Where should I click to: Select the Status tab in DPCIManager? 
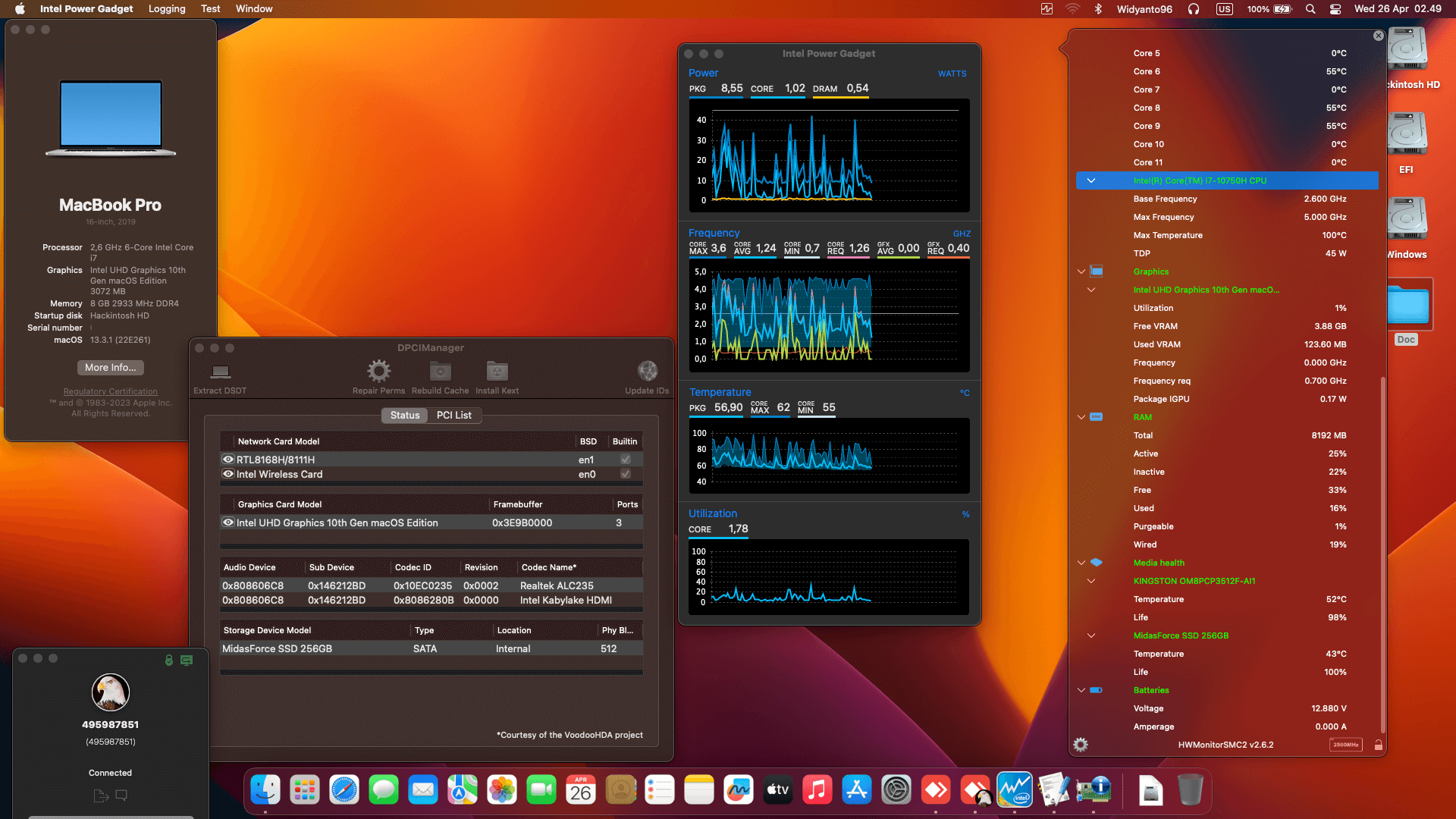tap(405, 415)
